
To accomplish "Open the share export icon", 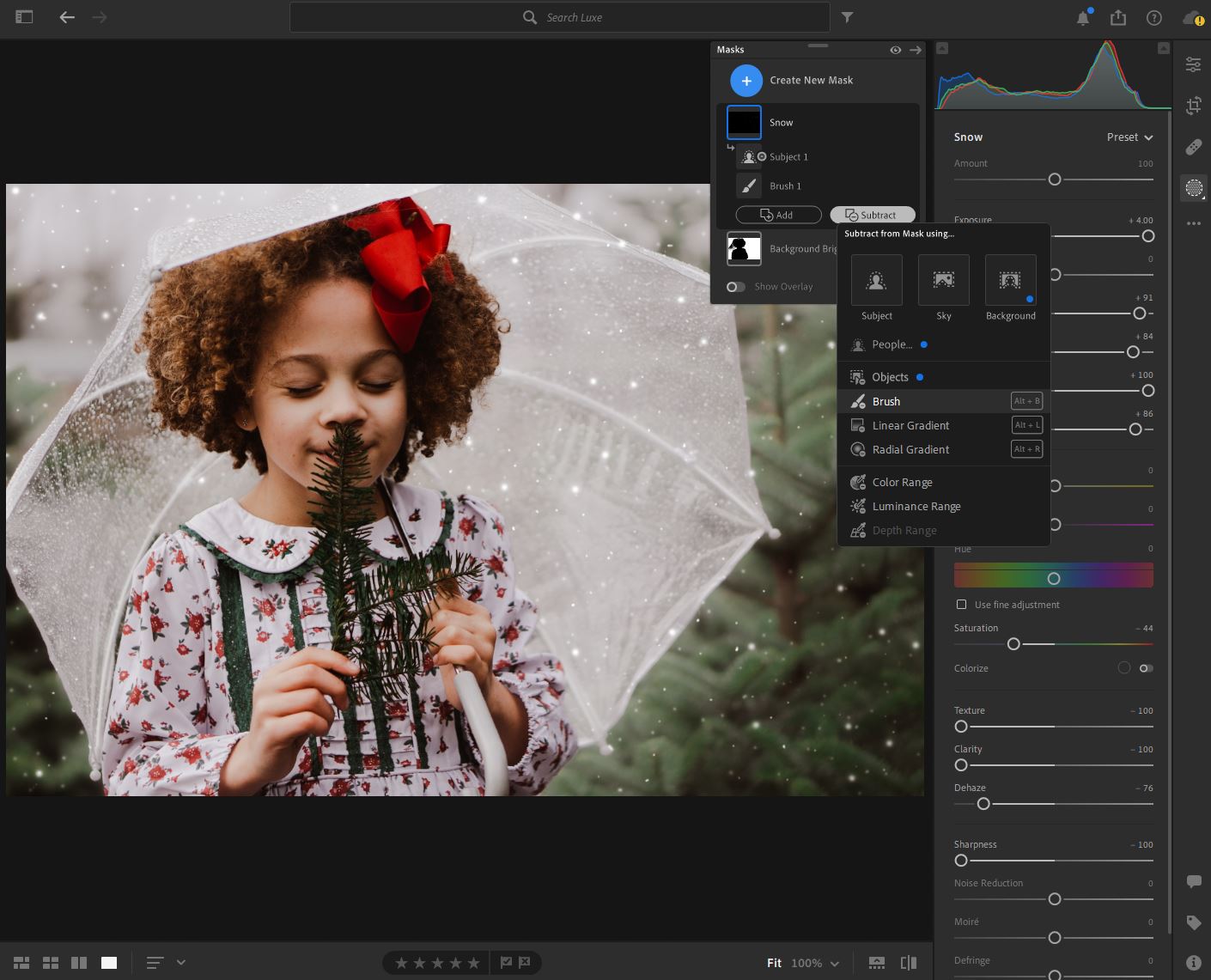I will tap(1117, 18).
